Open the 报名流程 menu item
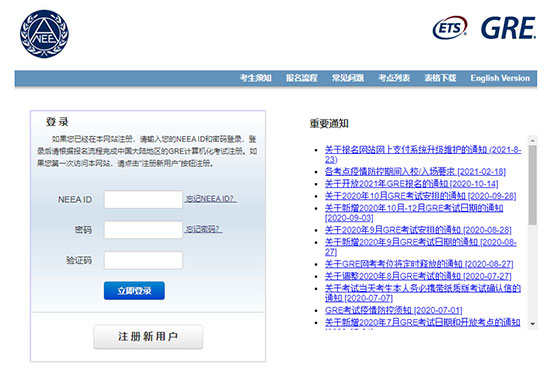The height and width of the screenshot is (377, 550). (302, 78)
